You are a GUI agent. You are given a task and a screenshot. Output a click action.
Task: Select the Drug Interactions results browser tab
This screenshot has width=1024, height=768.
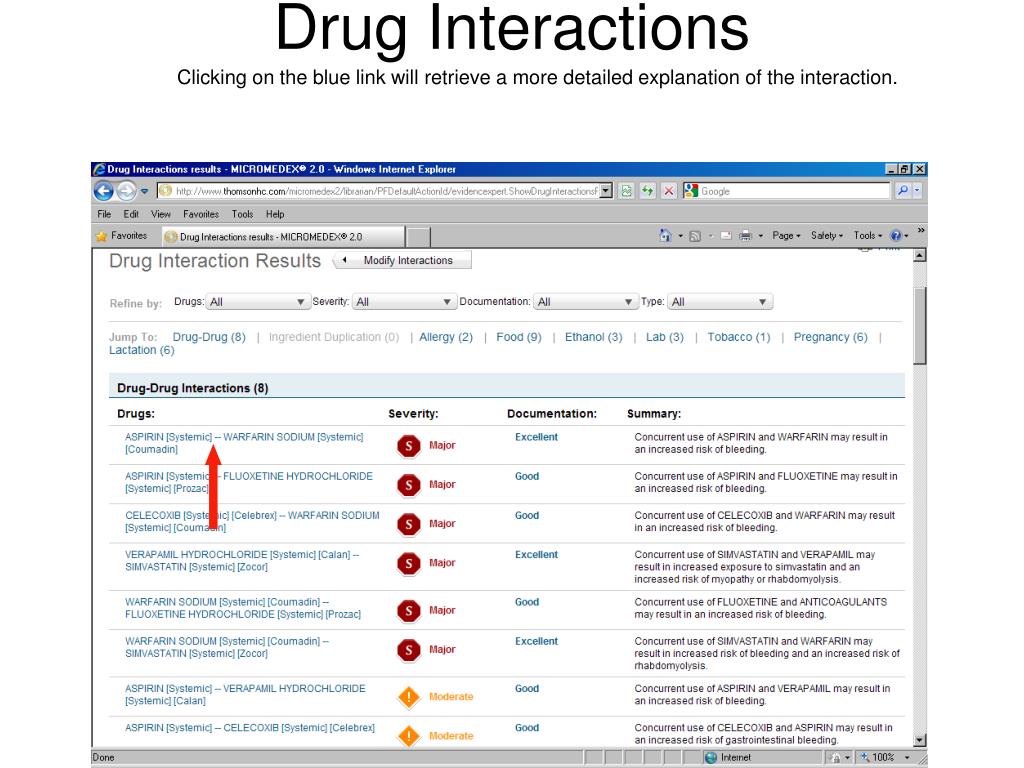click(x=282, y=236)
